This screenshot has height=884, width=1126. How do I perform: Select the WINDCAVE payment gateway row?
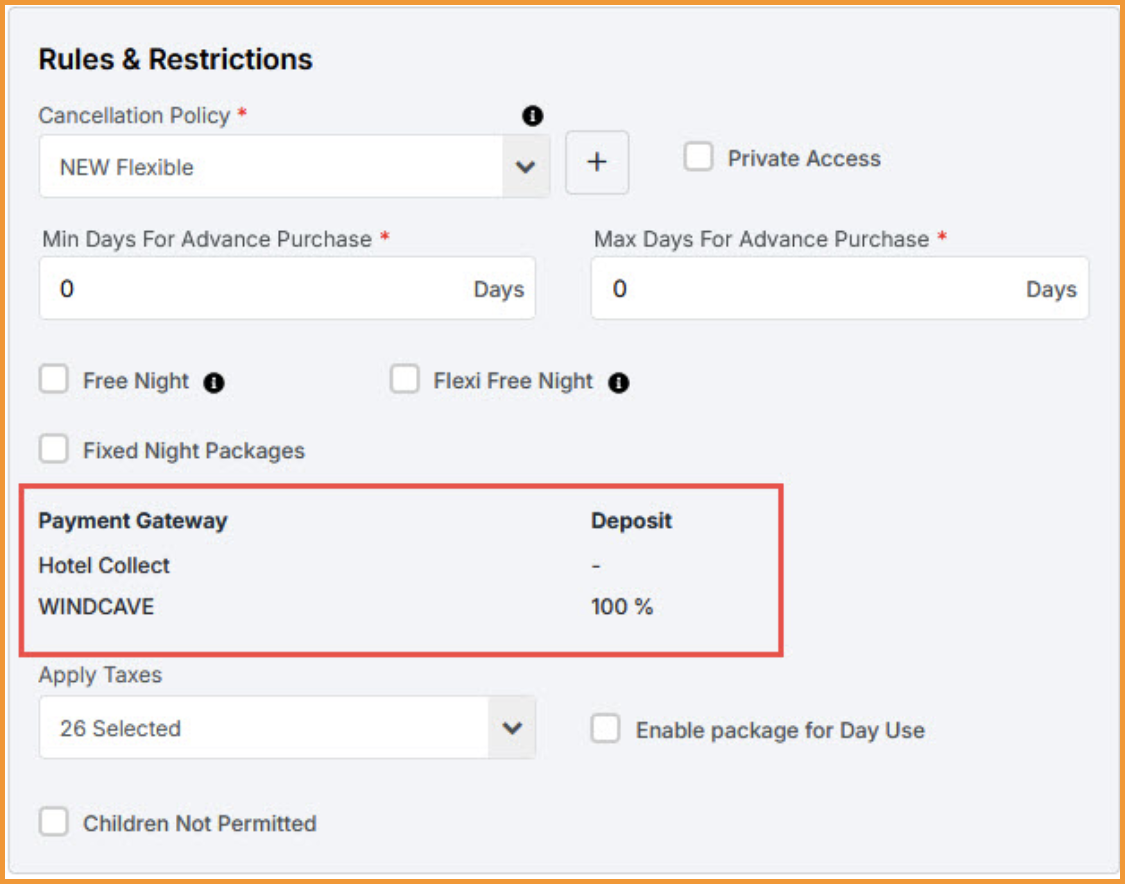coord(98,607)
